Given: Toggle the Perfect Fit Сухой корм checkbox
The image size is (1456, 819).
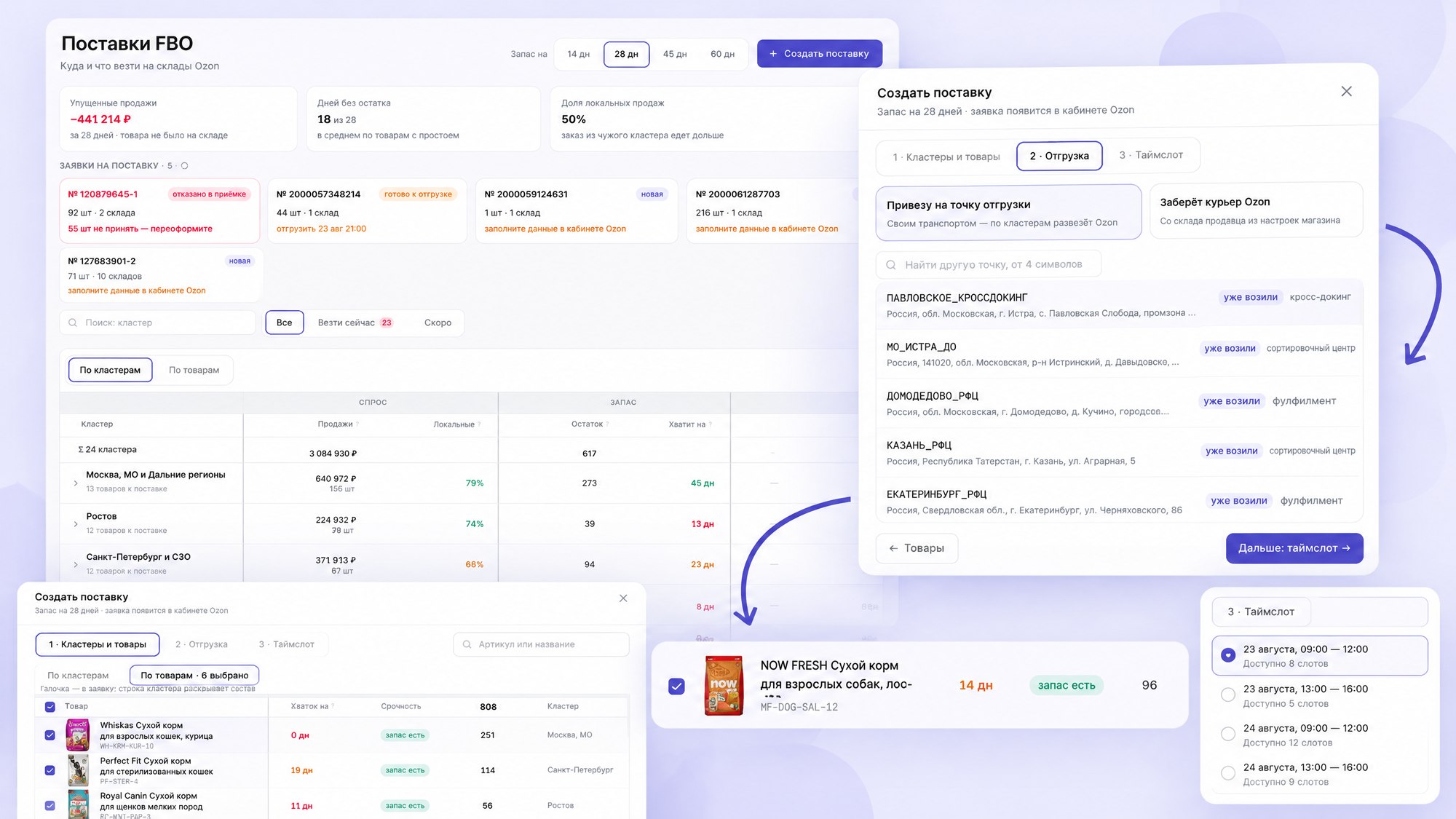Looking at the screenshot, I should click(x=50, y=770).
